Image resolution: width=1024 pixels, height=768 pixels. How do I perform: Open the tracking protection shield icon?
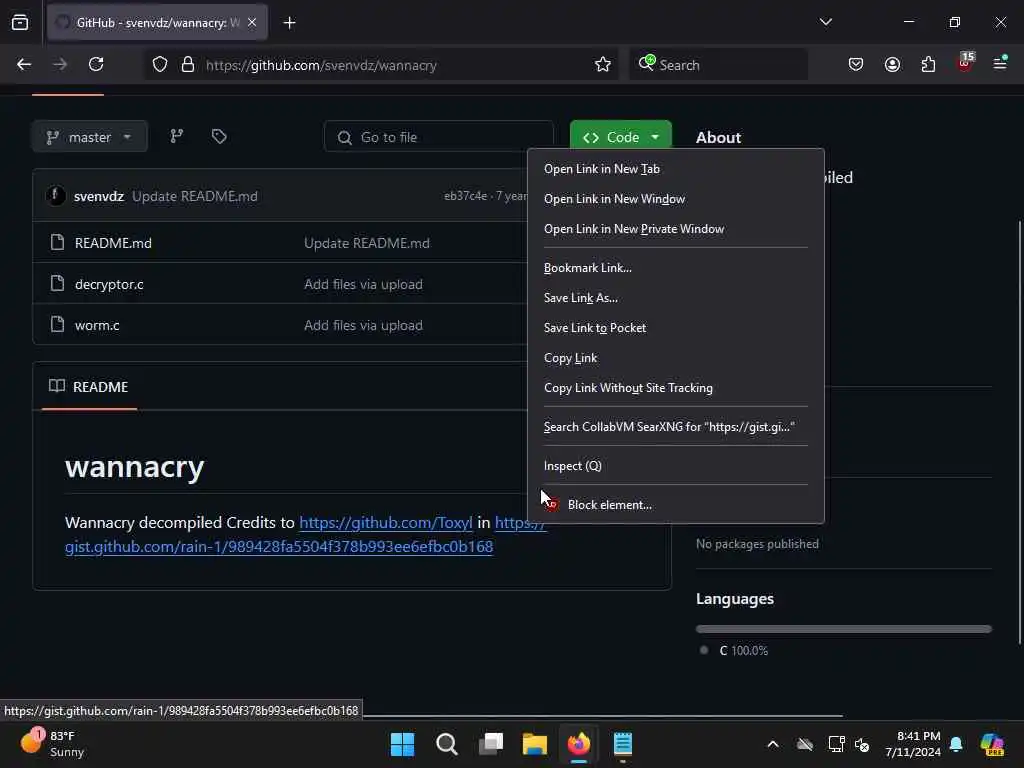click(x=160, y=65)
